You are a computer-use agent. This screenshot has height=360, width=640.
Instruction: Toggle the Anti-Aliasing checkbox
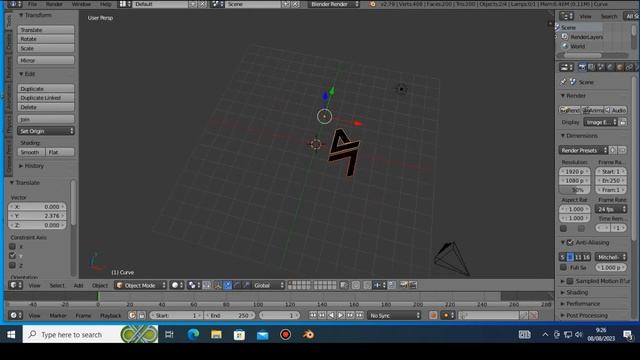pos(570,242)
